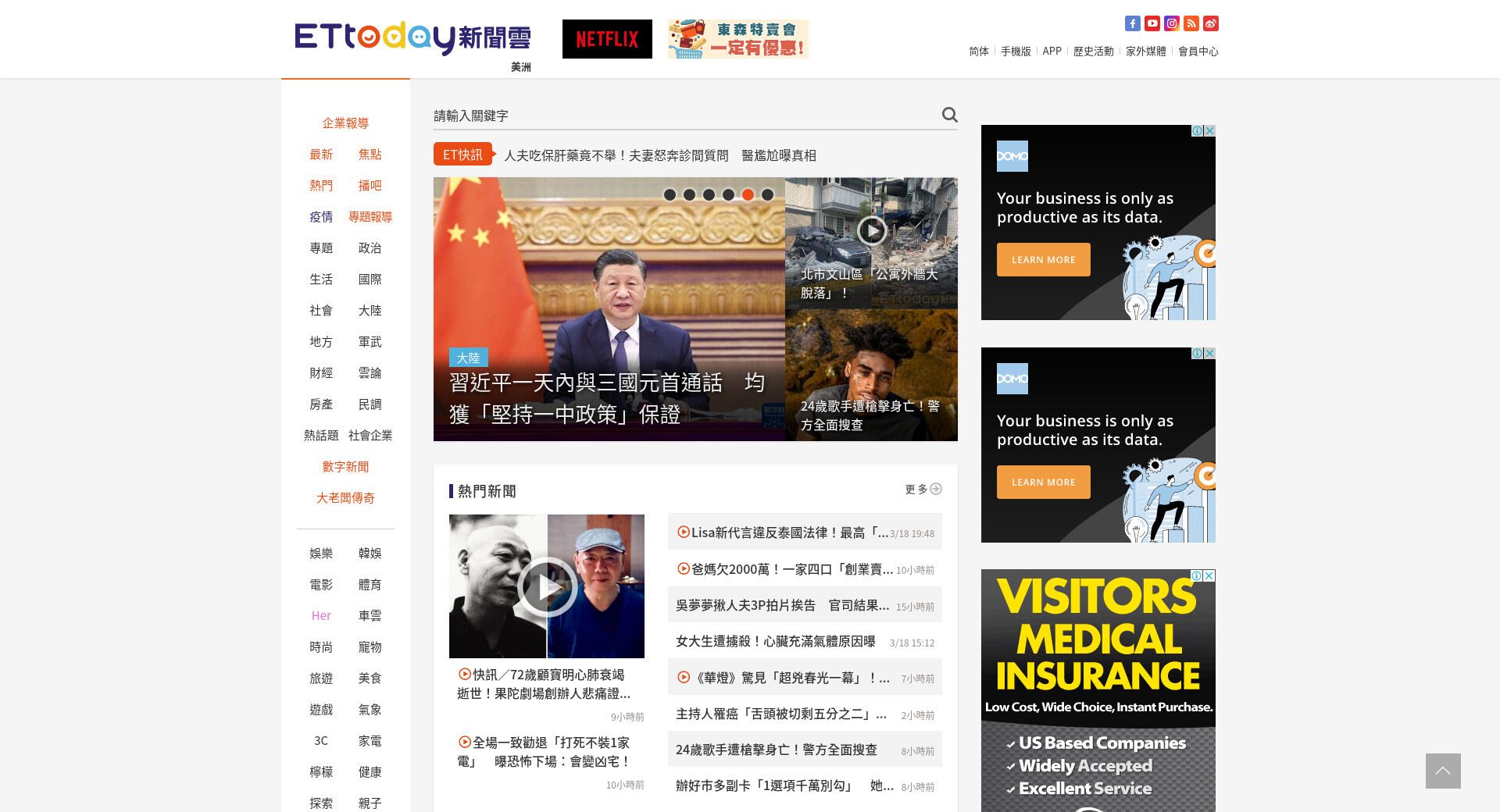
Task: Play the video on 北市文山區 thumbnail
Action: tap(871, 231)
